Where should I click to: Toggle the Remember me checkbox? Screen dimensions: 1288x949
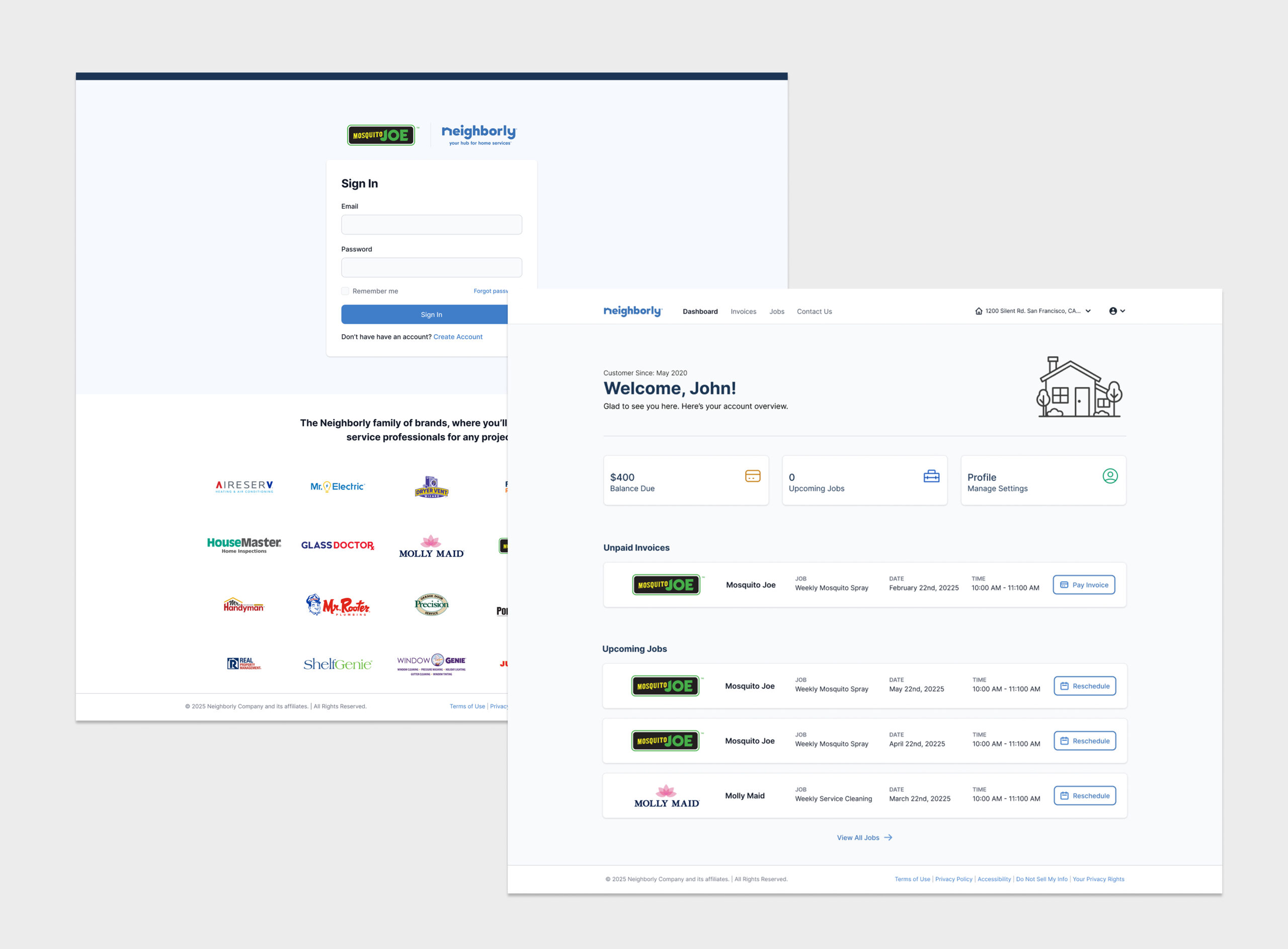(345, 291)
